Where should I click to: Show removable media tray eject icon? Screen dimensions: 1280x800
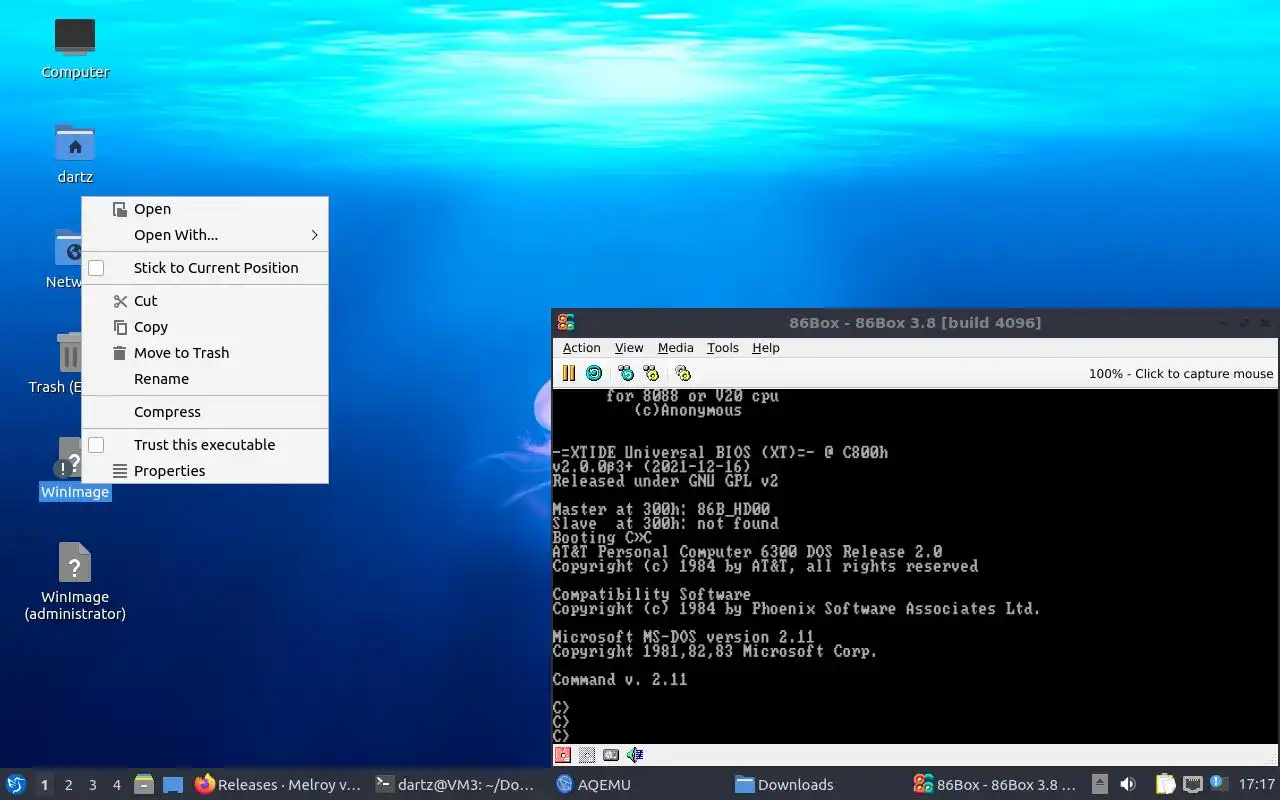[x=1100, y=785]
